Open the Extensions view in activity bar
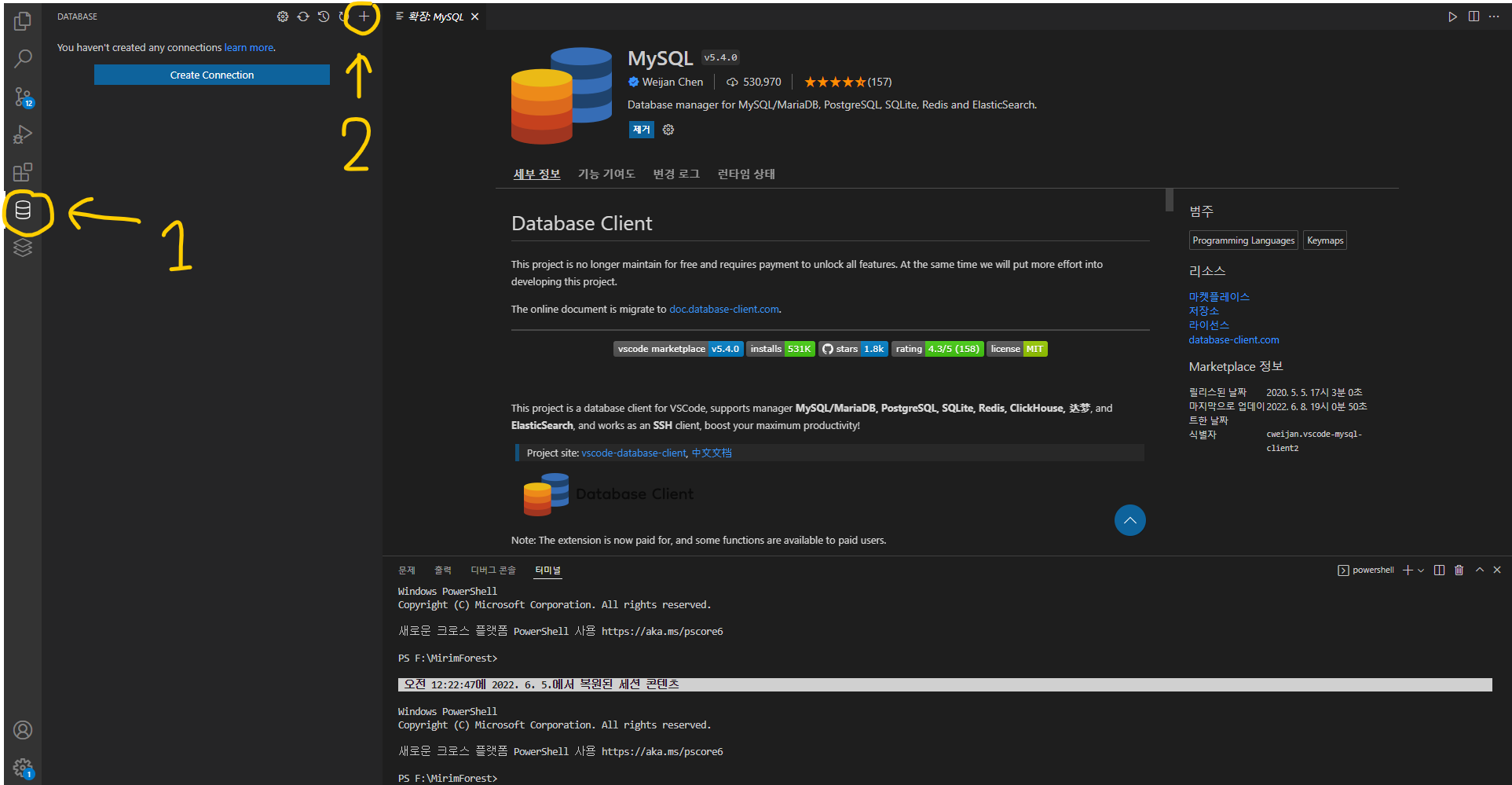 pos(23,172)
